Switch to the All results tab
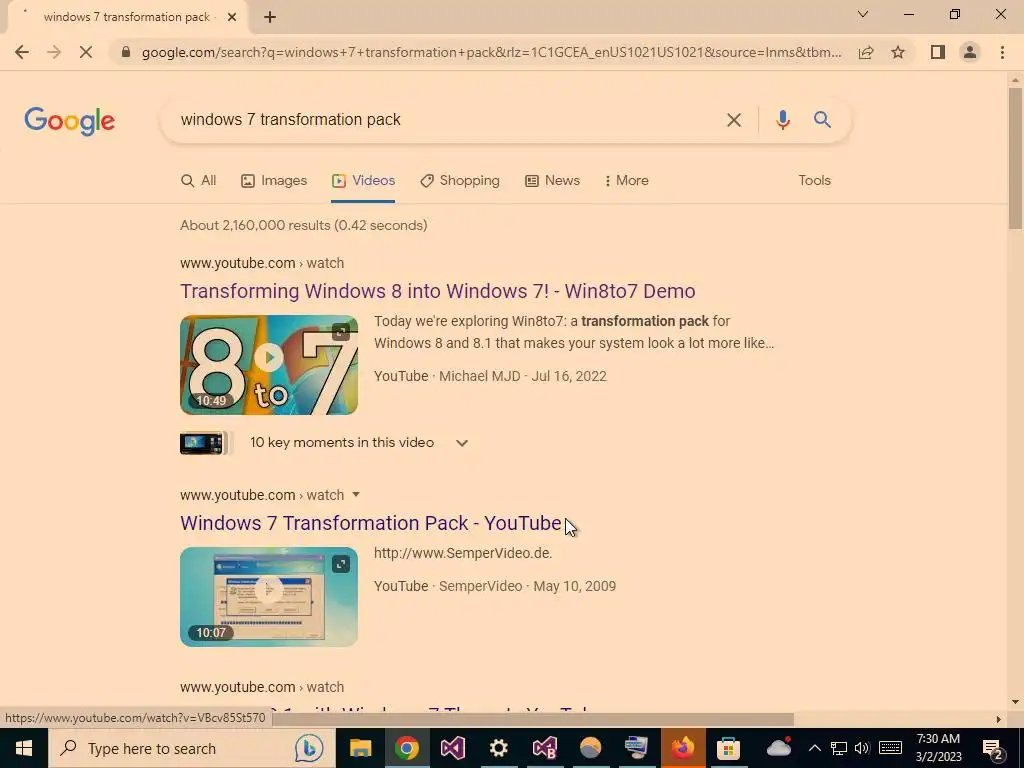 pyautogui.click(x=199, y=181)
